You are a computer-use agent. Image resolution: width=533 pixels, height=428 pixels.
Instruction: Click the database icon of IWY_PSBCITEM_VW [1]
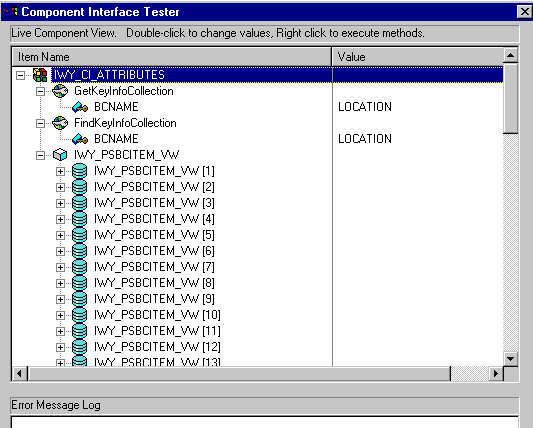pyautogui.click(x=80, y=171)
